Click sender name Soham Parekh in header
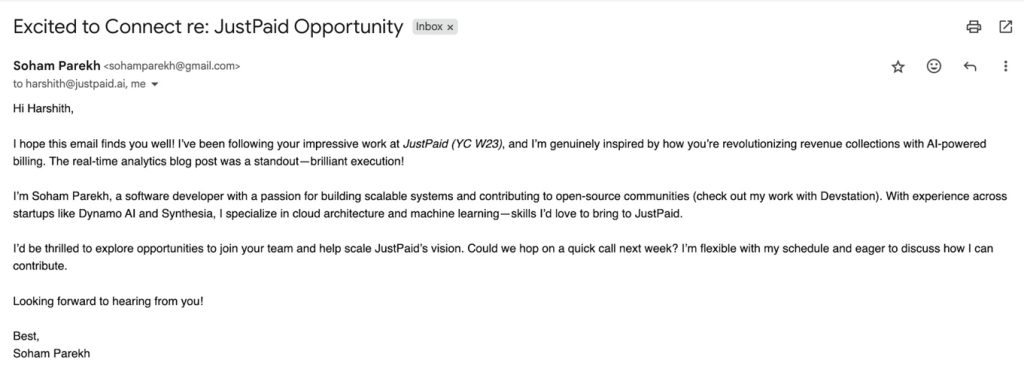 coord(56,65)
